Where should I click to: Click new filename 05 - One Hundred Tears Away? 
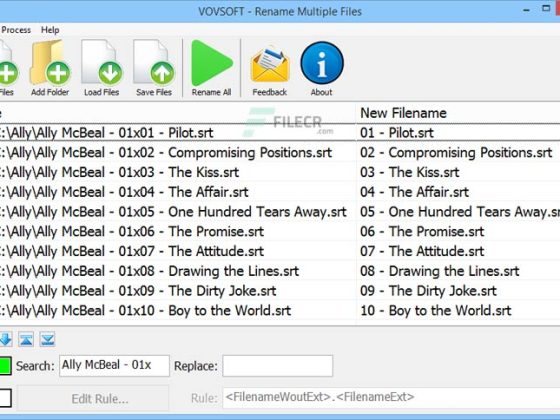[x=460, y=212]
